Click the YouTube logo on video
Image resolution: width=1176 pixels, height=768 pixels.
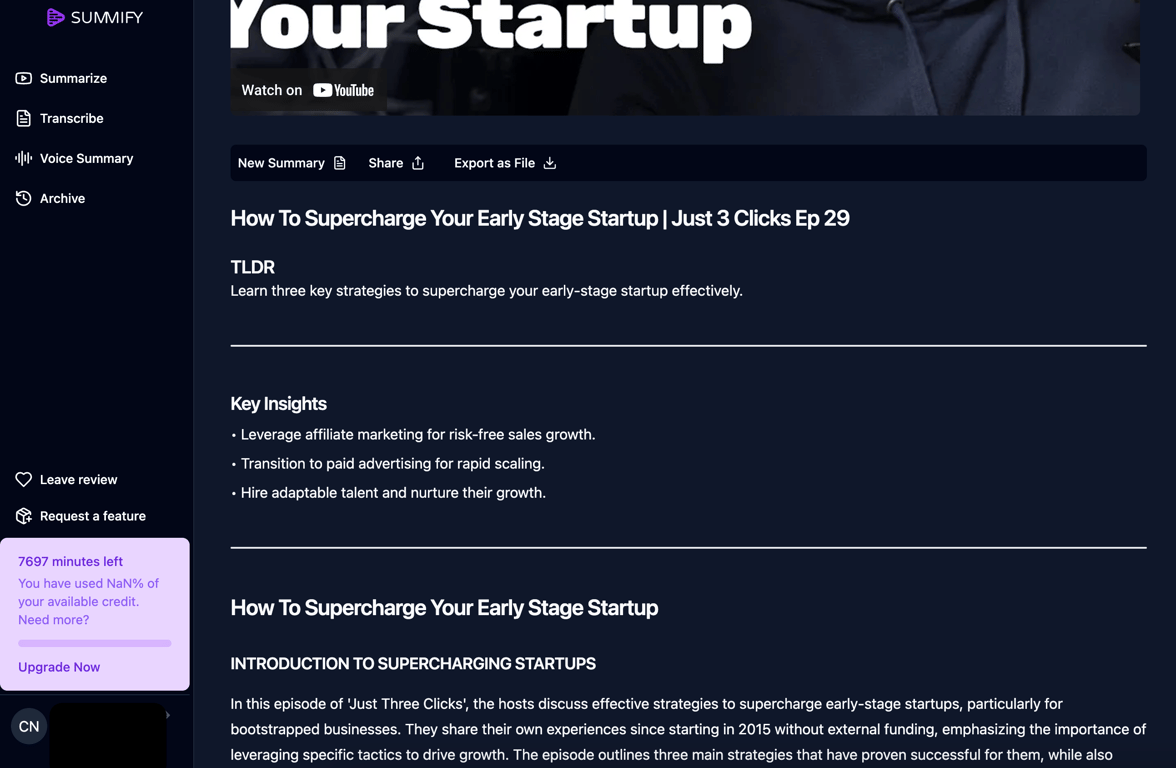click(x=343, y=90)
